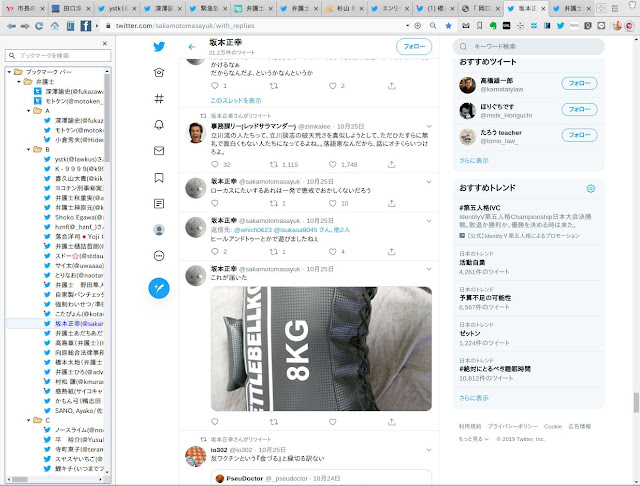The width and height of the screenshot is (640, 486).
Task: Click さらに表示 under suggested follows
Action: [473, 160]
